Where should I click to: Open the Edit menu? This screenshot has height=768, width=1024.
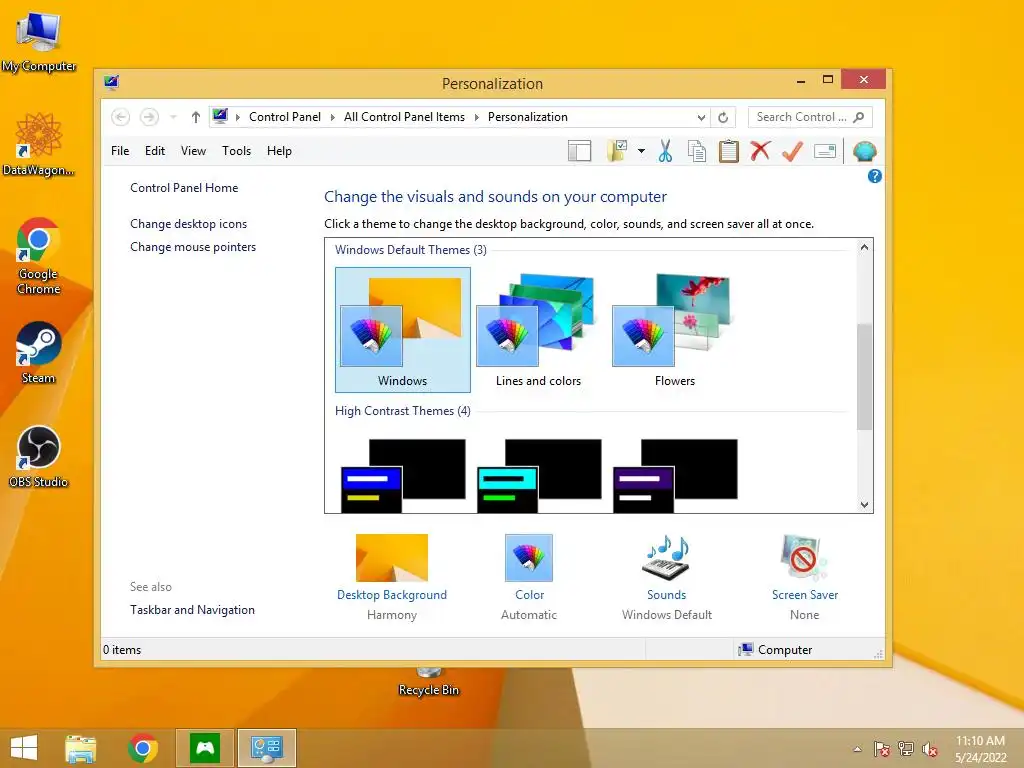tap(155, 151)
